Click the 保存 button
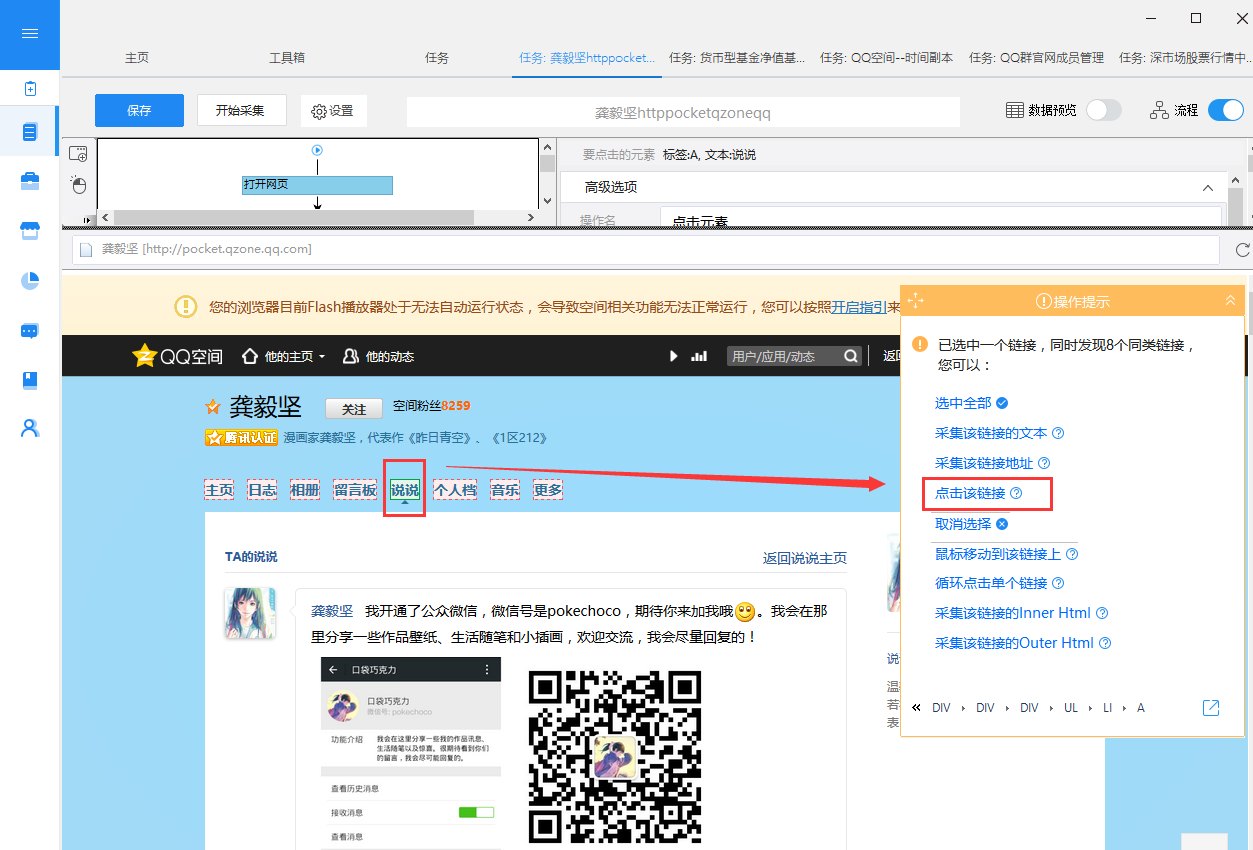 click(x=139, y=110)
